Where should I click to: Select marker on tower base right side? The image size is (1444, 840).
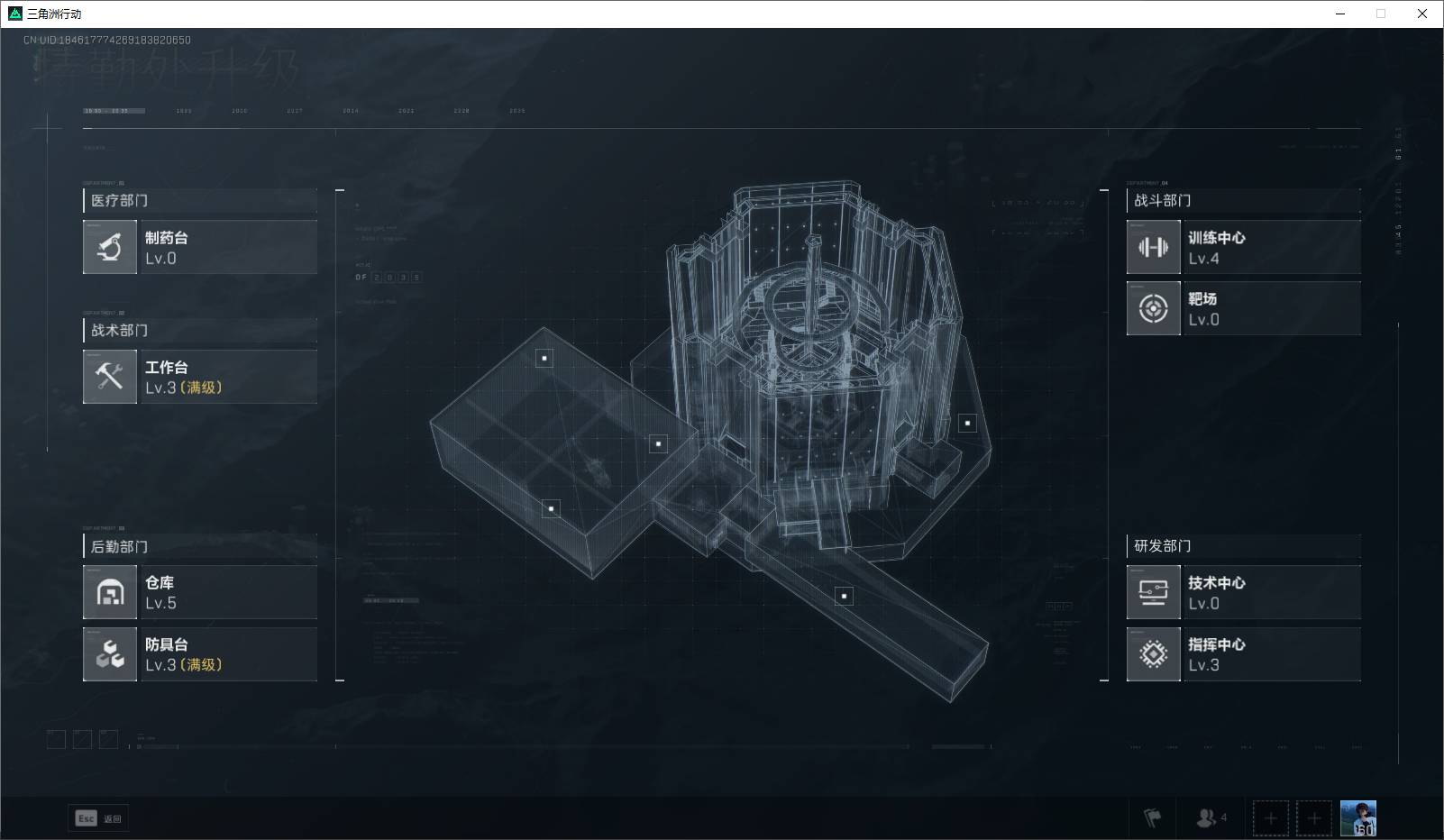click(x=968, y=423)
